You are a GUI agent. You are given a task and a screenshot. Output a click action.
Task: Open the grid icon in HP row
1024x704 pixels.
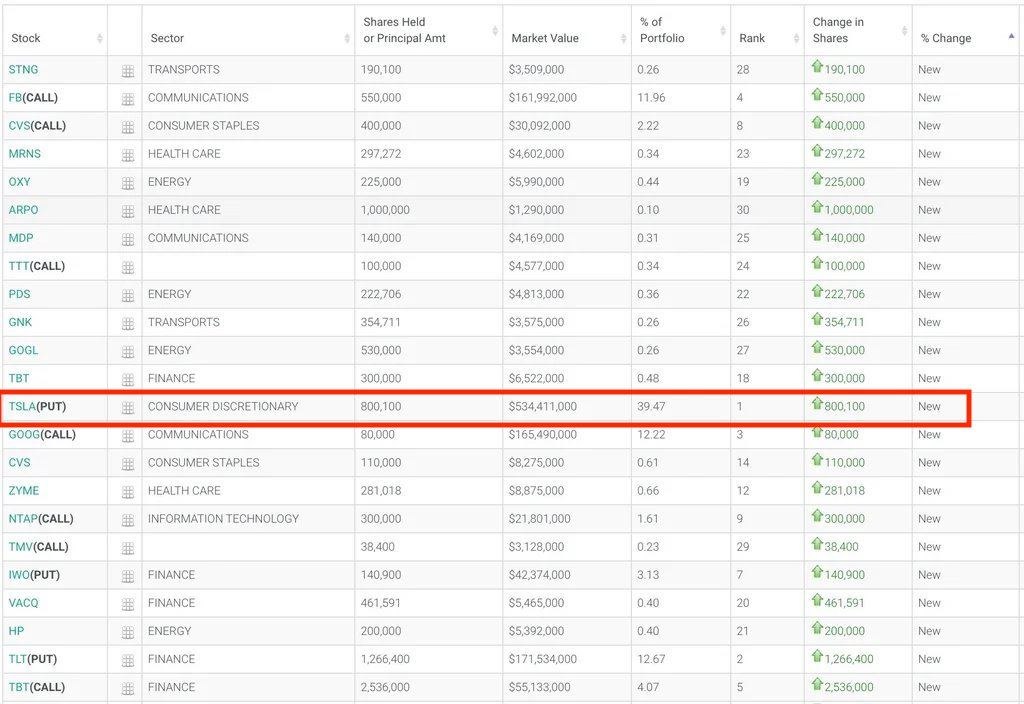128,633
